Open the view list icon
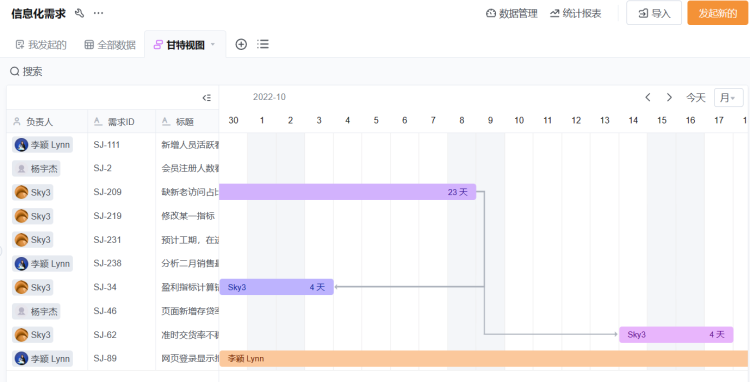Viewport: 750px width, 382px height. [263, 44]
